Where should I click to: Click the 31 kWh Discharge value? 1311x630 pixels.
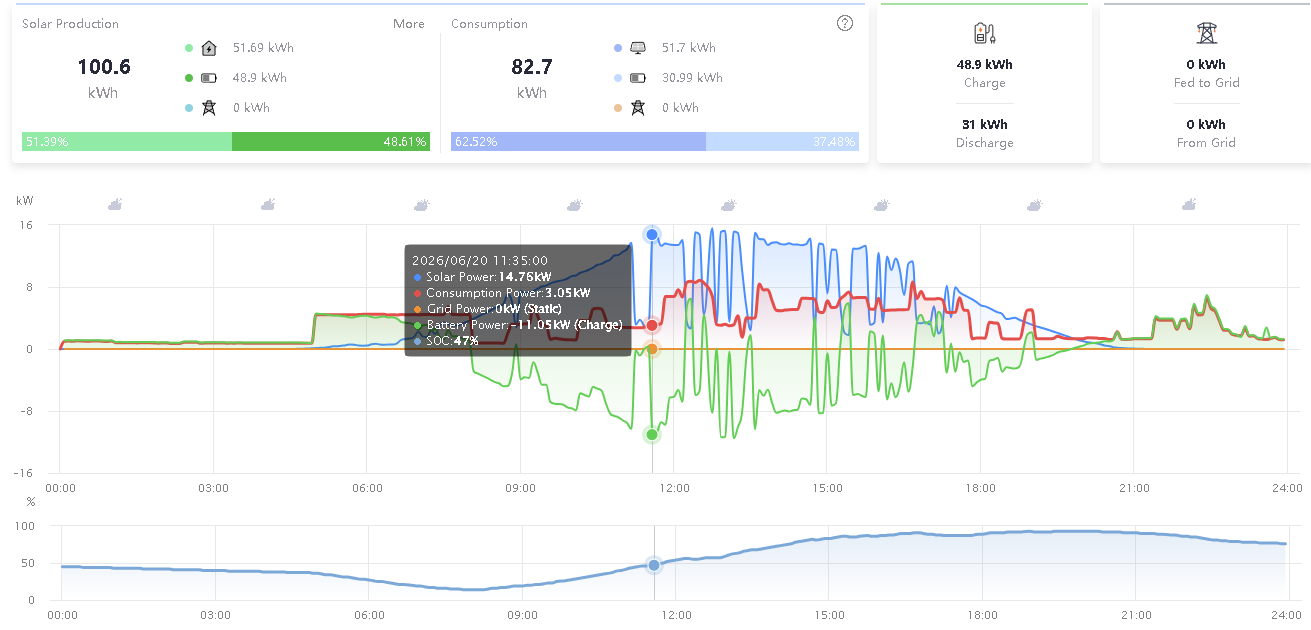tap(984, 125)
